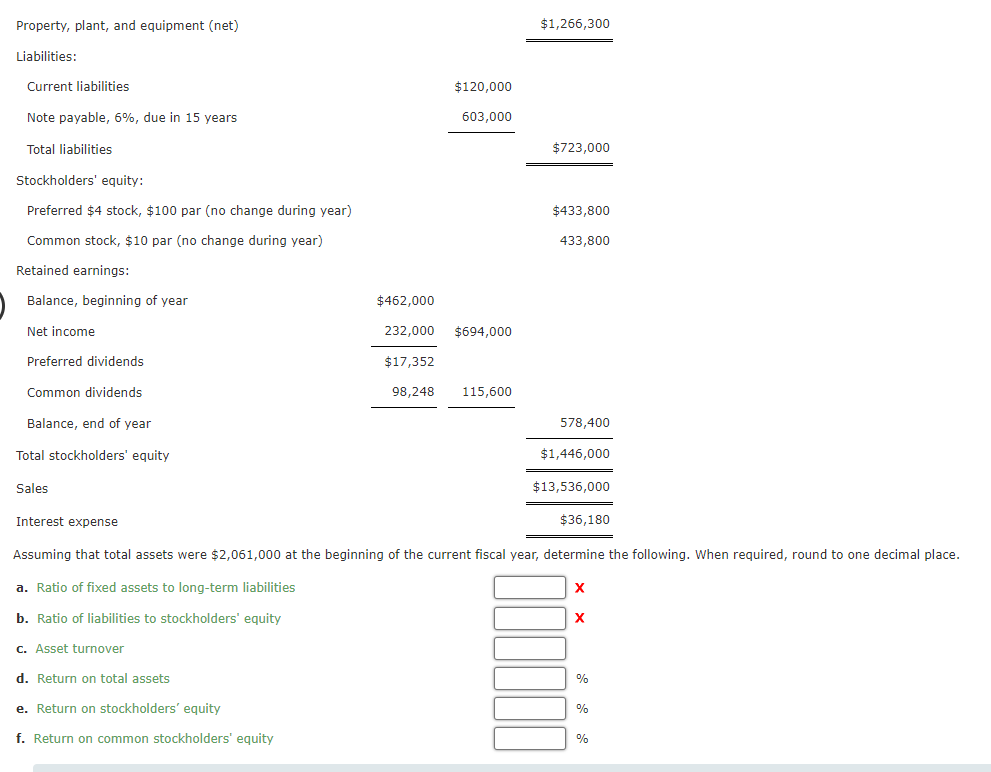991x772 pixels.
Task: Click the red X beside part b
Action: [x=579, y=618]
